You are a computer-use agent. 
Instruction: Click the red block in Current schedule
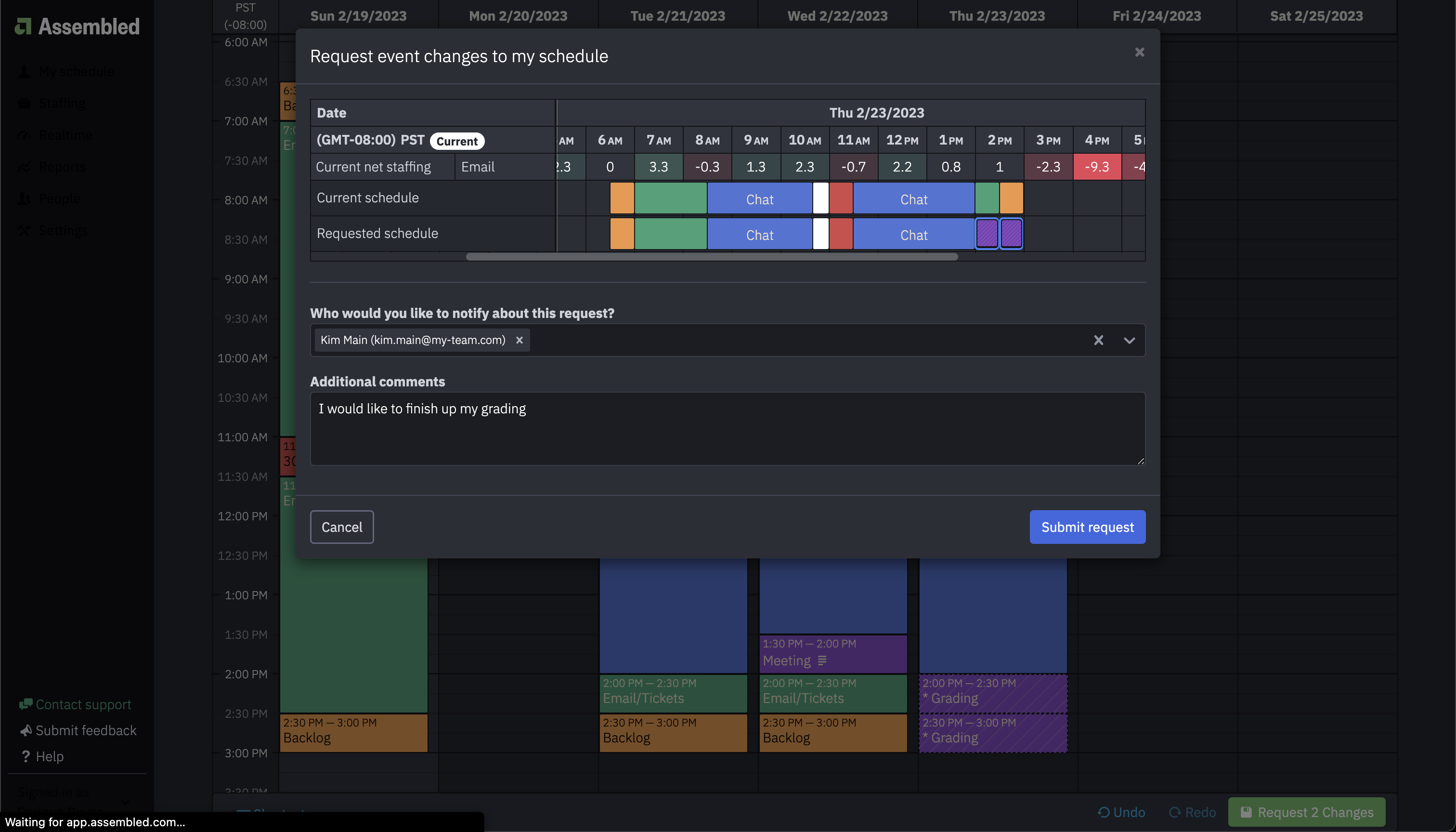click(x=841, y=198)
